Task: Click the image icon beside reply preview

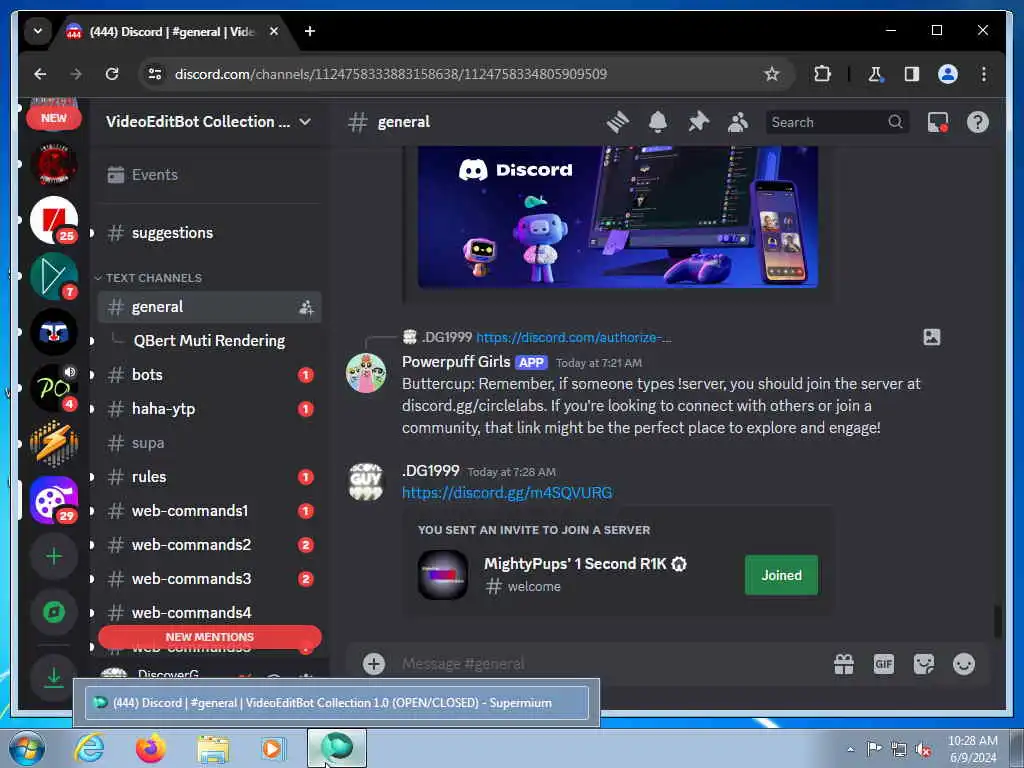Action: [x=932, y=337]
